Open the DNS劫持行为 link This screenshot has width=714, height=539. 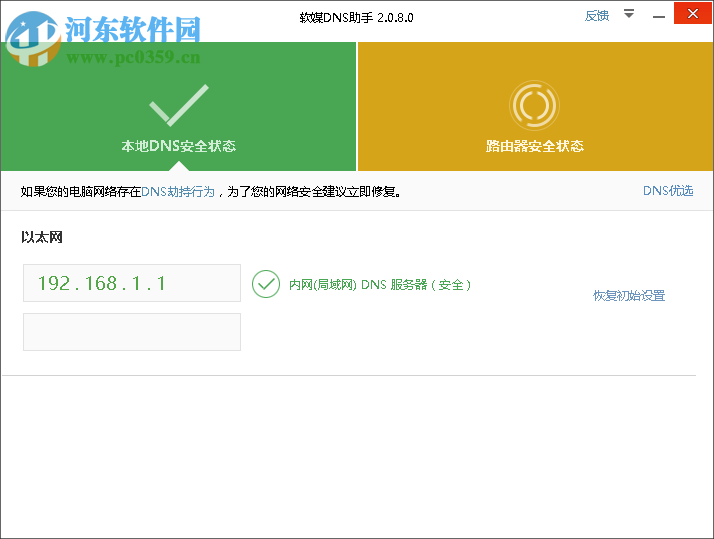point(178,192)
